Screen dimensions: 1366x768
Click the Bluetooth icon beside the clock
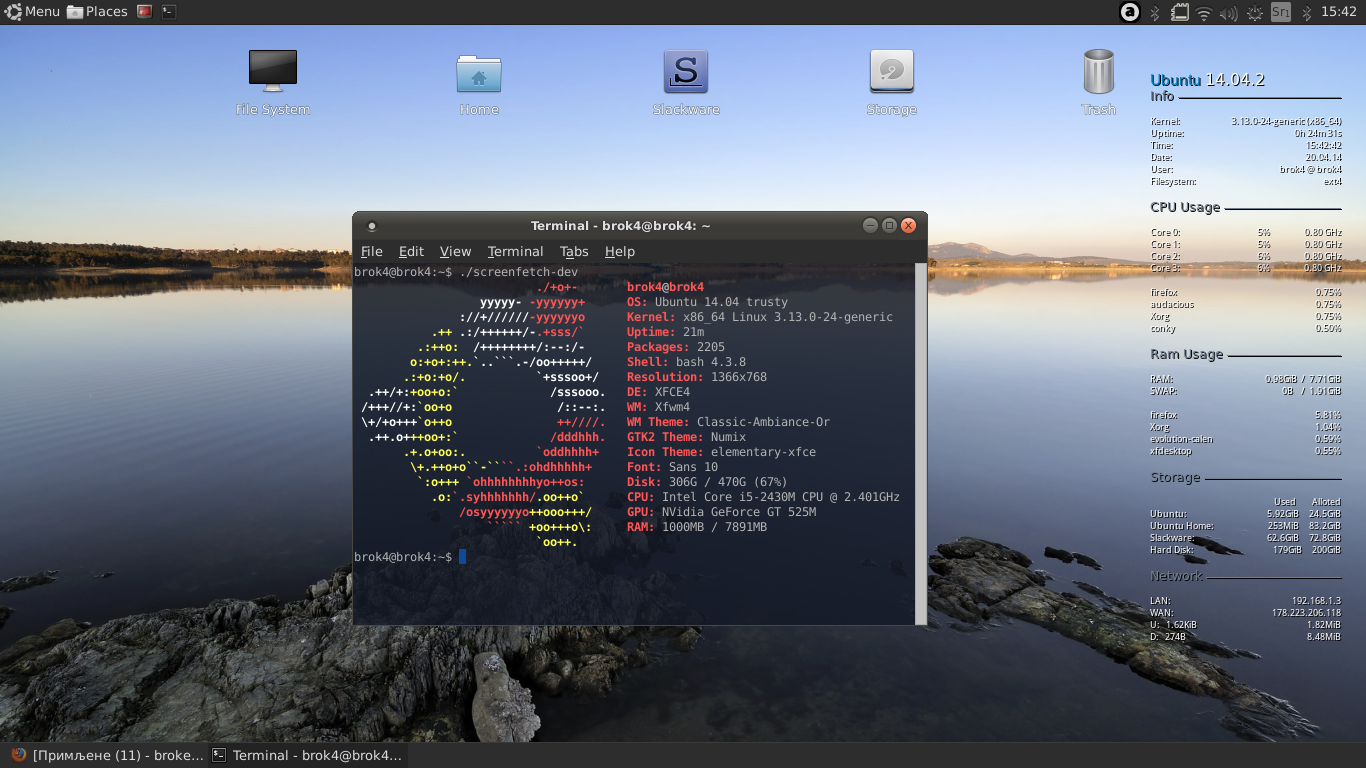1306,13
